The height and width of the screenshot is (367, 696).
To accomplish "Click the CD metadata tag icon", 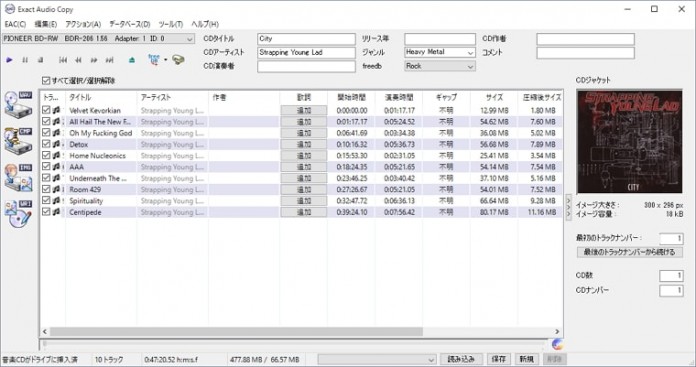I will [x=178, y=59].
